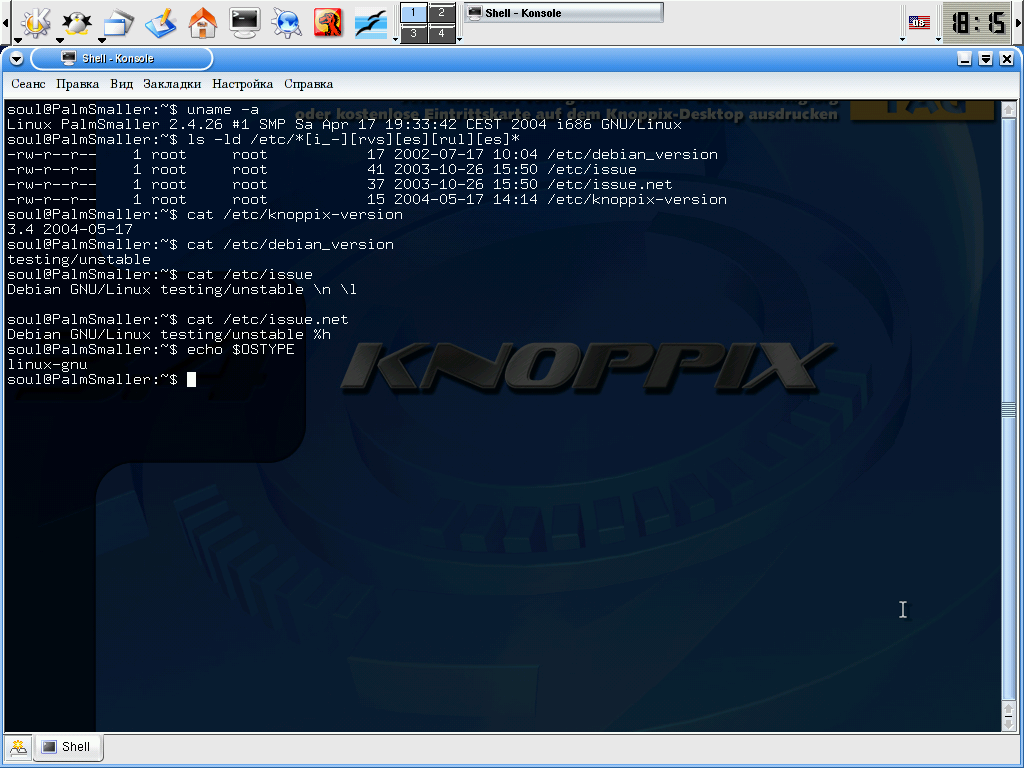The width and height of the screenshot is (1024, 768).
Task: Click the 'Debian GNU/Linux testing/unstable \n \l' line
Action: pos(182,290)
